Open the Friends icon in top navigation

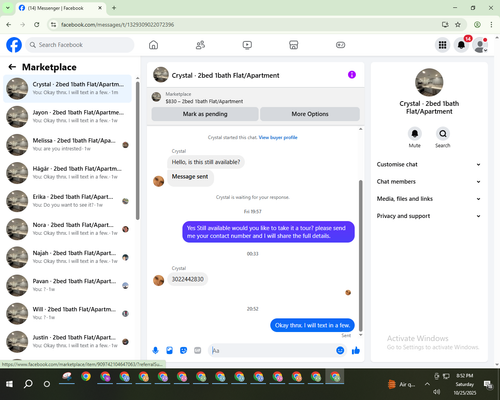(x=200, y=45)
